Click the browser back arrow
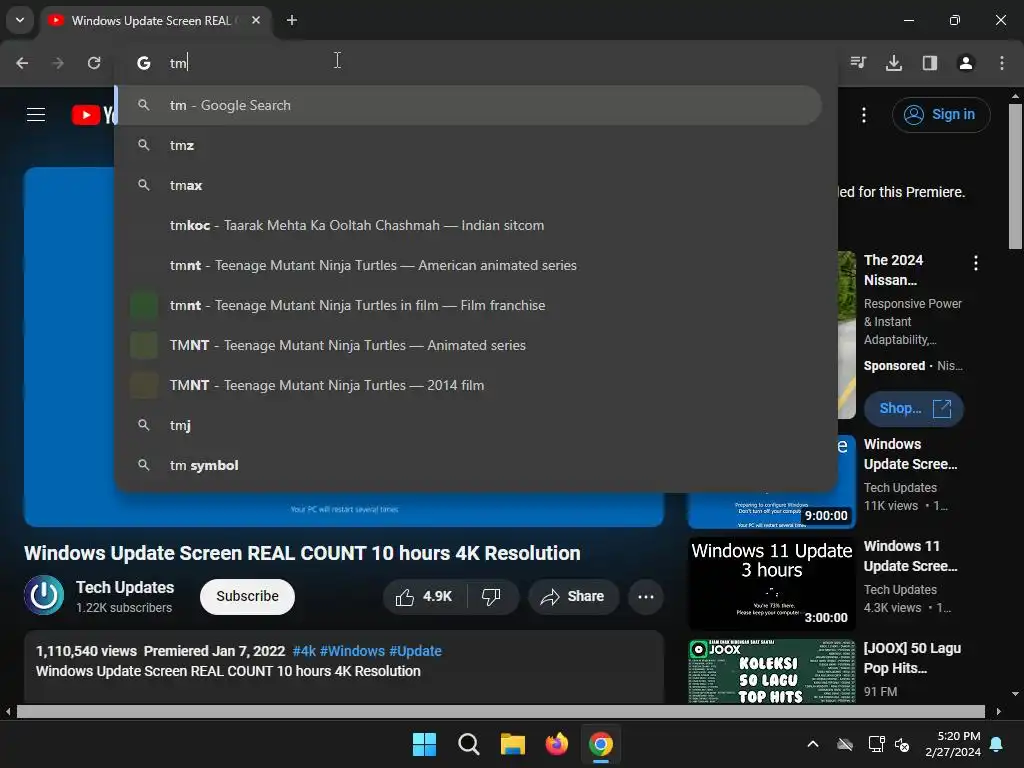The height and width of the screenshot is (768, 1024). (22, 63)
